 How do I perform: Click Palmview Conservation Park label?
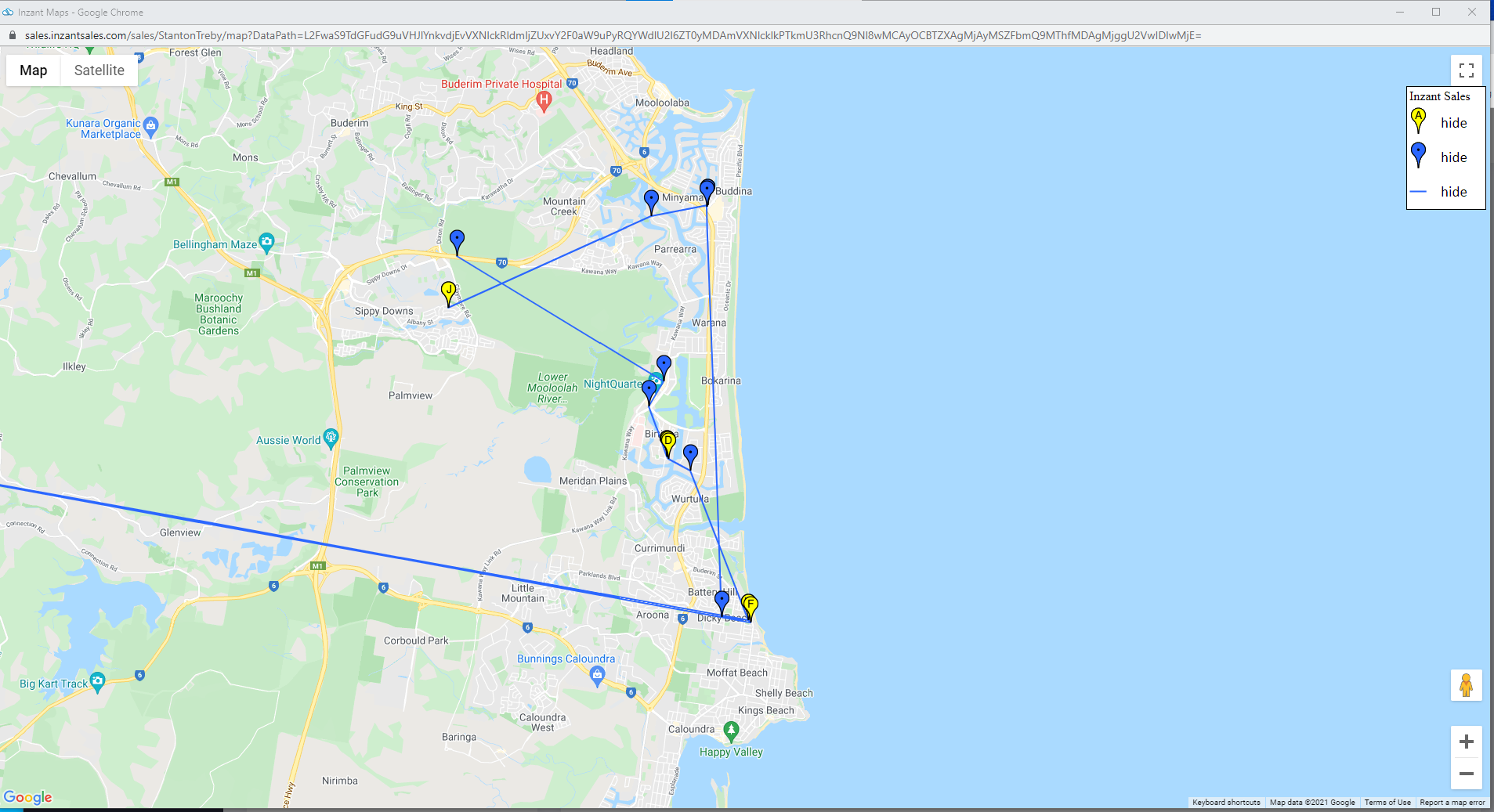[x=367, y=482]
